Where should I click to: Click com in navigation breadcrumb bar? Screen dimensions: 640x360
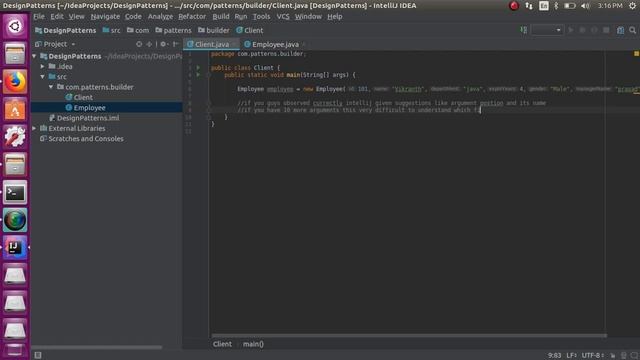click(138, 31)
